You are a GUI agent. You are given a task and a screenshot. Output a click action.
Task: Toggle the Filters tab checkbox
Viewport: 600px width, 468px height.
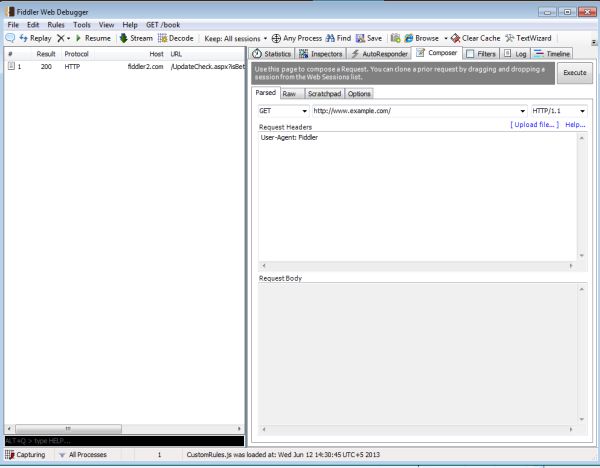click(470, 54)
